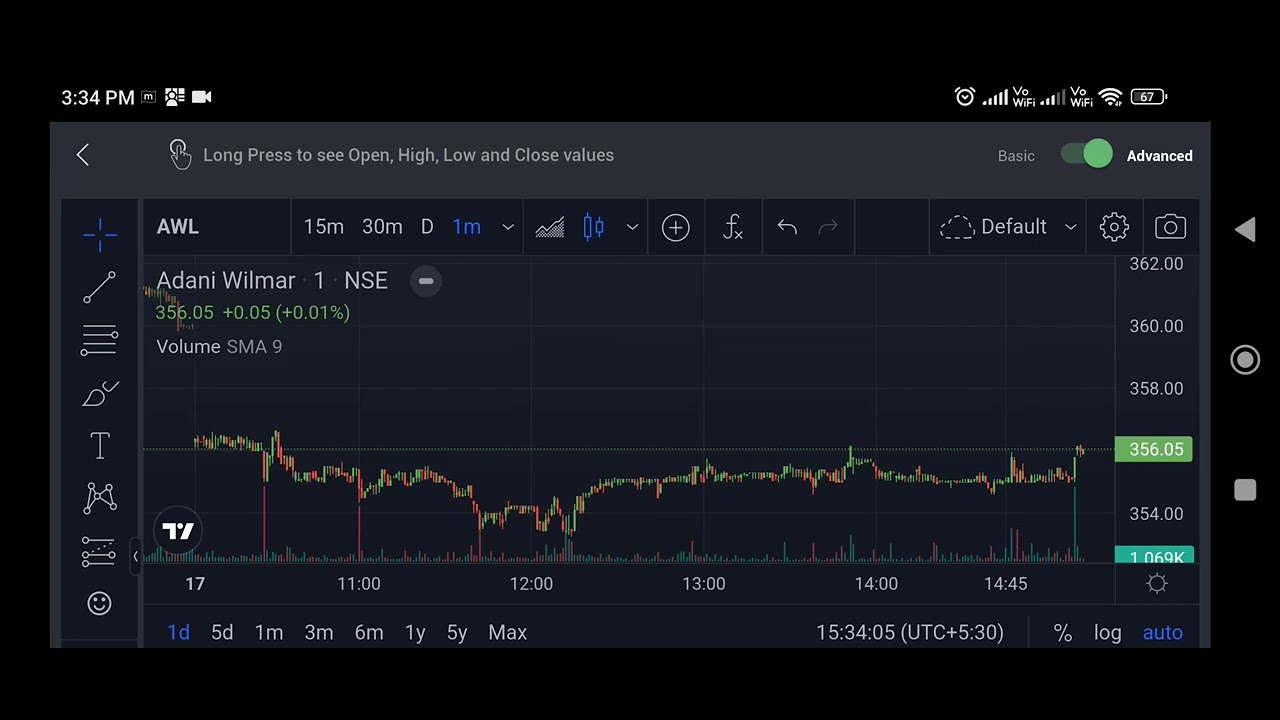Select the 1m date range at bottom
1280x720 pixels.
[269, 632]
